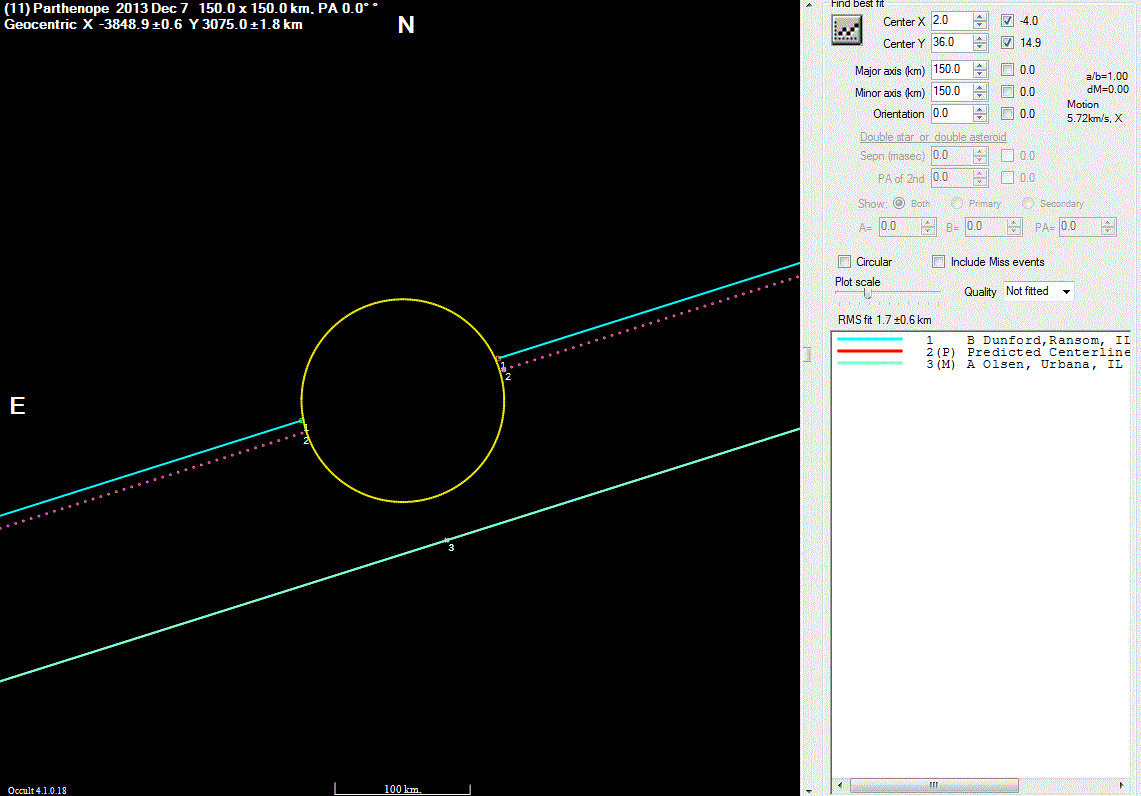
Task: Select the Both show radio button
Action: pyautogui.click(x=899, y=203)
